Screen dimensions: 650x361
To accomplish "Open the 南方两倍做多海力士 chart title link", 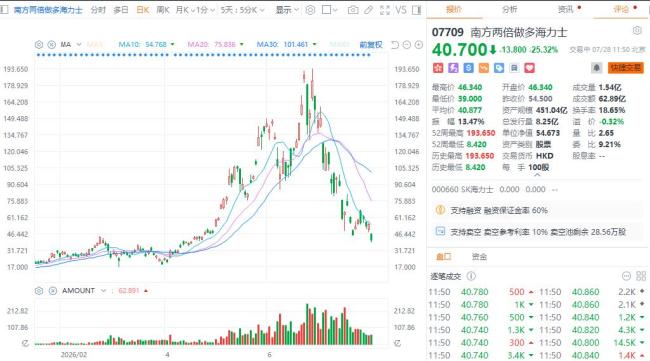I will point(48,10).
